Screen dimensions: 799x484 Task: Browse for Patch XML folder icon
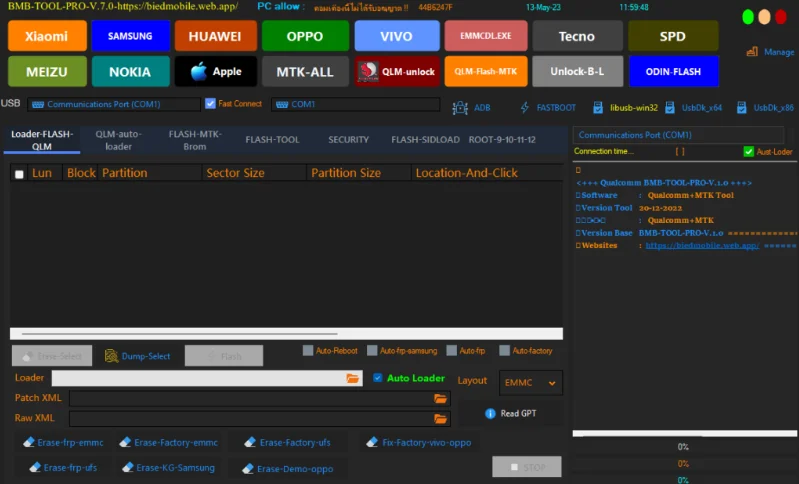click(x=440, y=398)
